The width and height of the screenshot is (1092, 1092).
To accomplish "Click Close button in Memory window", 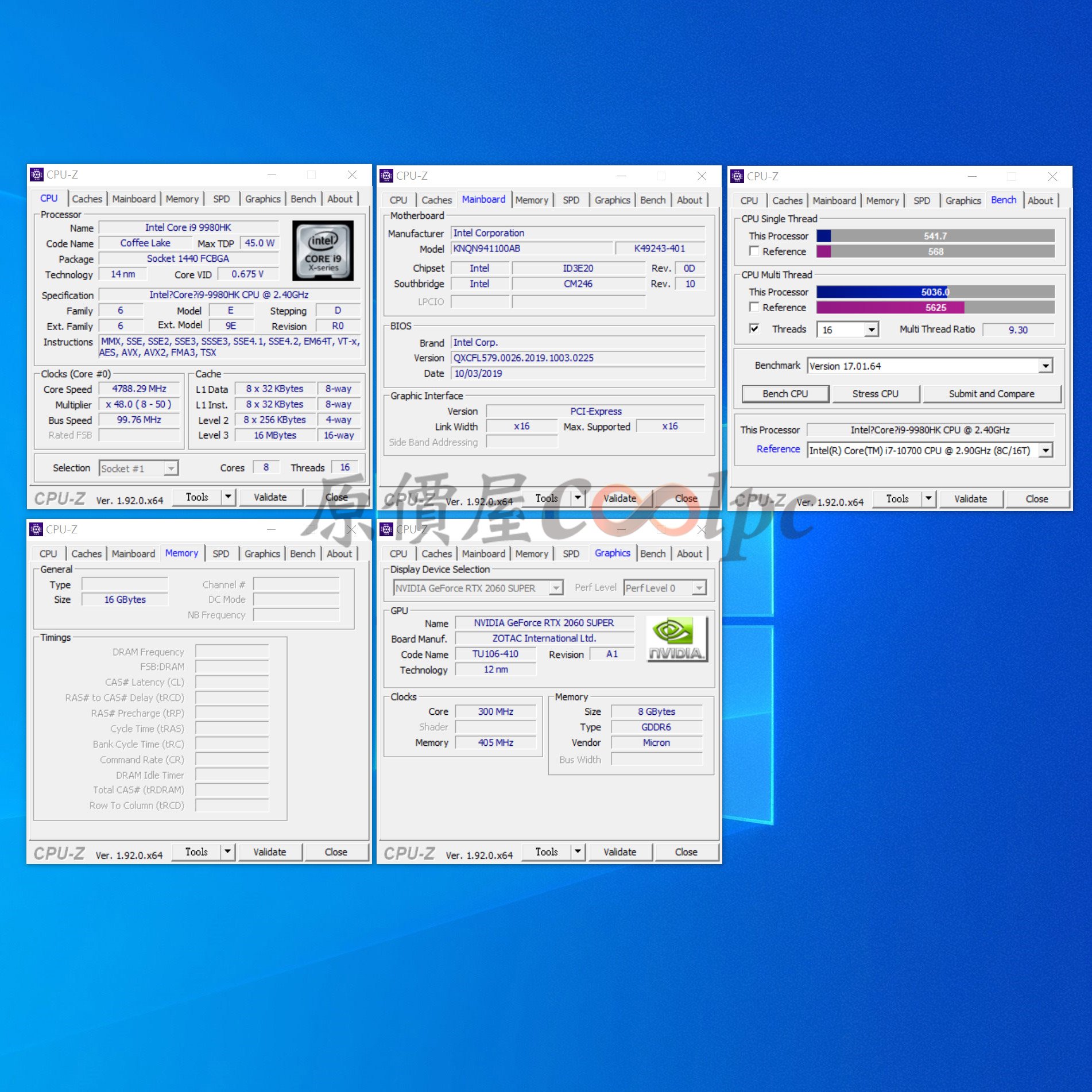I will (336, 852).
